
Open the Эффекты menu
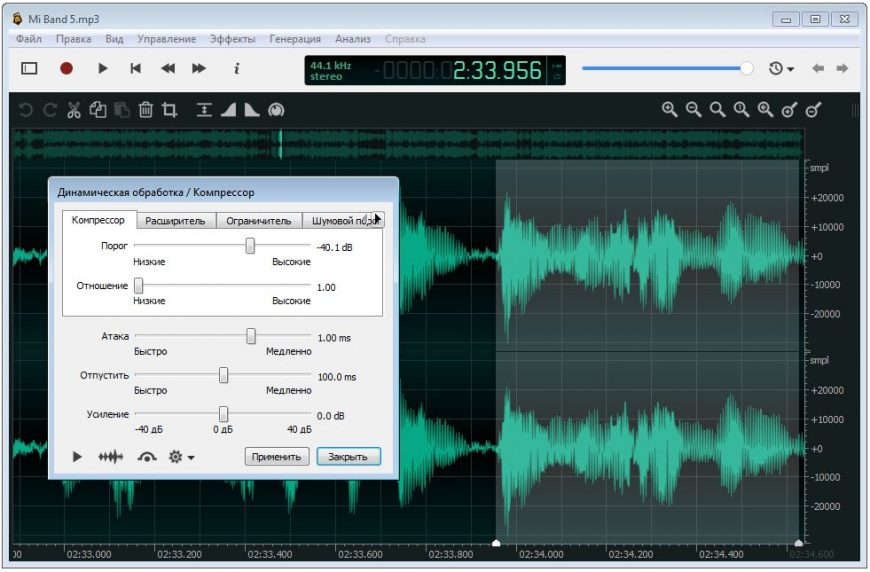click(232, 39)
